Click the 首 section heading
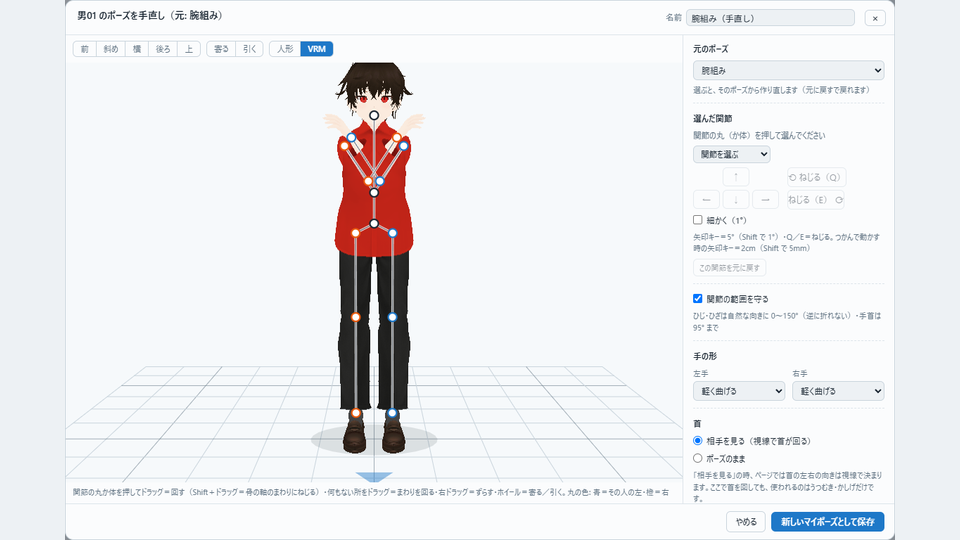Image resolution: width=960 pixels, height=540 pixels. coord(697,424)
